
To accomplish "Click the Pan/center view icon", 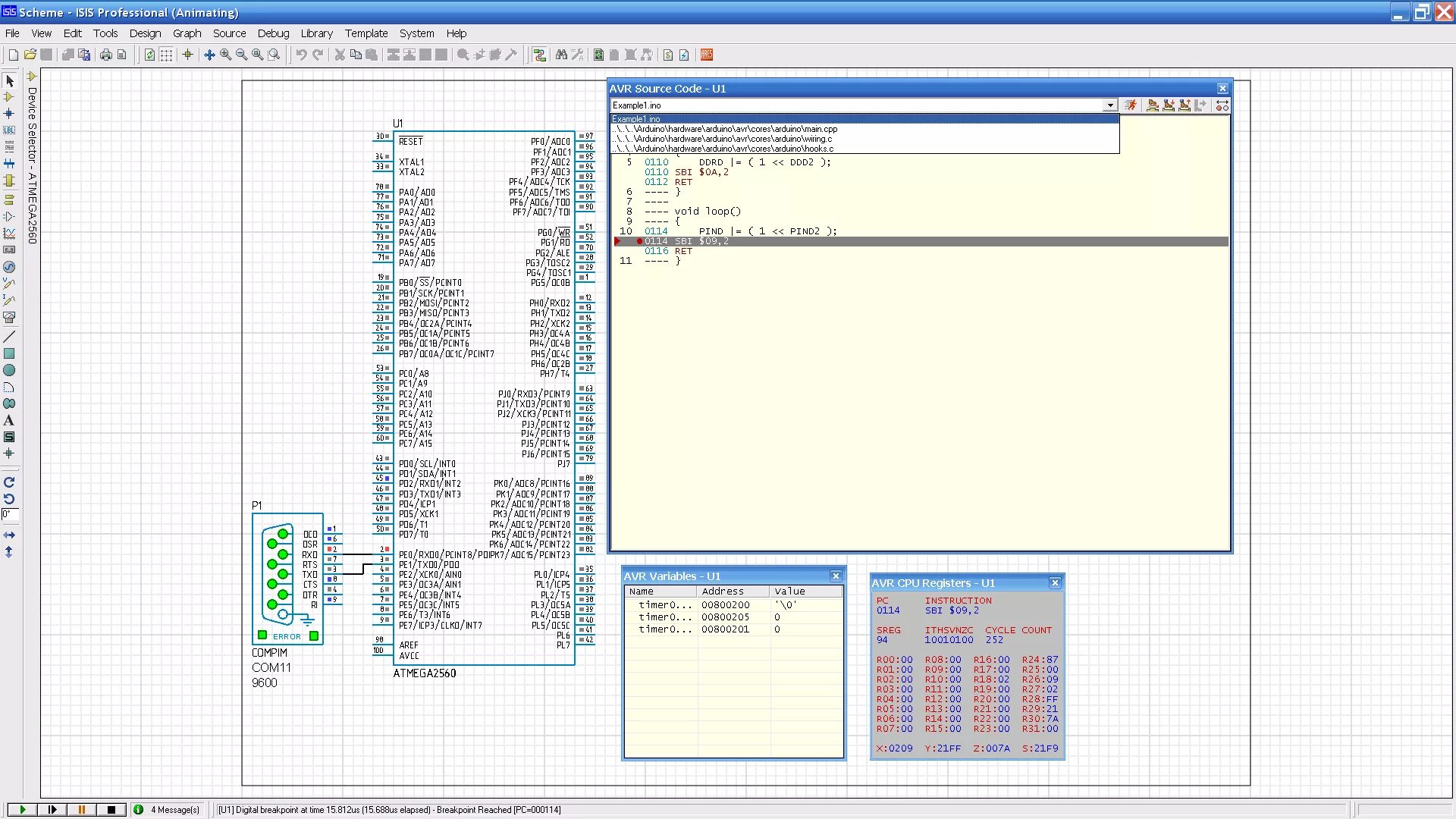I will [209, 55].
